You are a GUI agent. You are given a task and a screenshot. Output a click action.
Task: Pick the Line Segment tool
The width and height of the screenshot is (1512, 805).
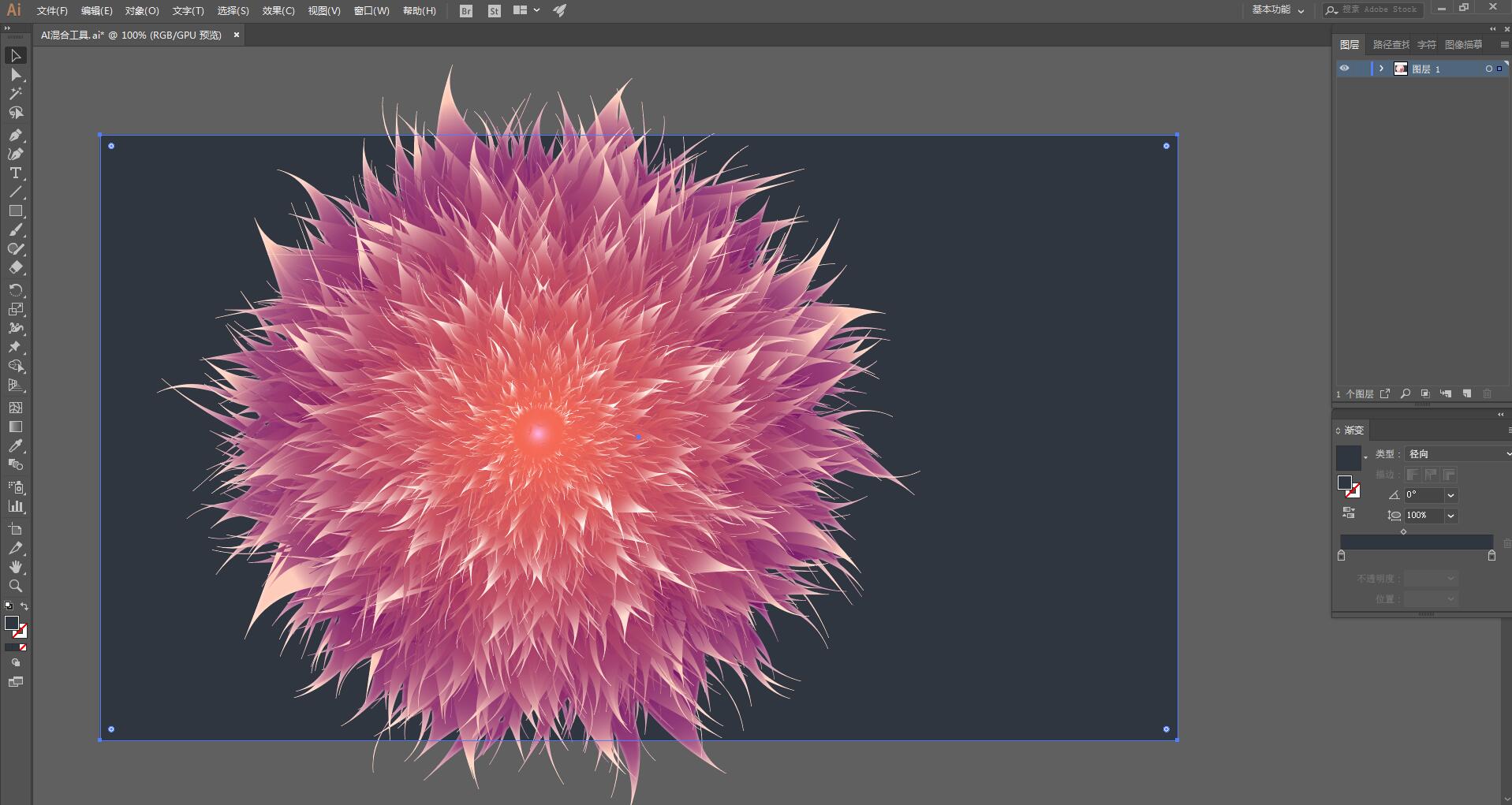pos(16,192)
